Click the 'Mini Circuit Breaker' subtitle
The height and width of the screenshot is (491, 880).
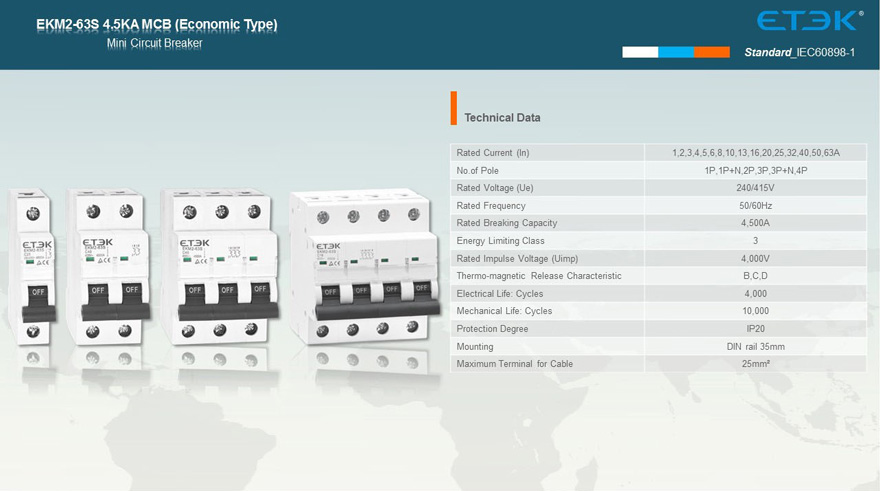pyautogui.click(x=154, y=43)
